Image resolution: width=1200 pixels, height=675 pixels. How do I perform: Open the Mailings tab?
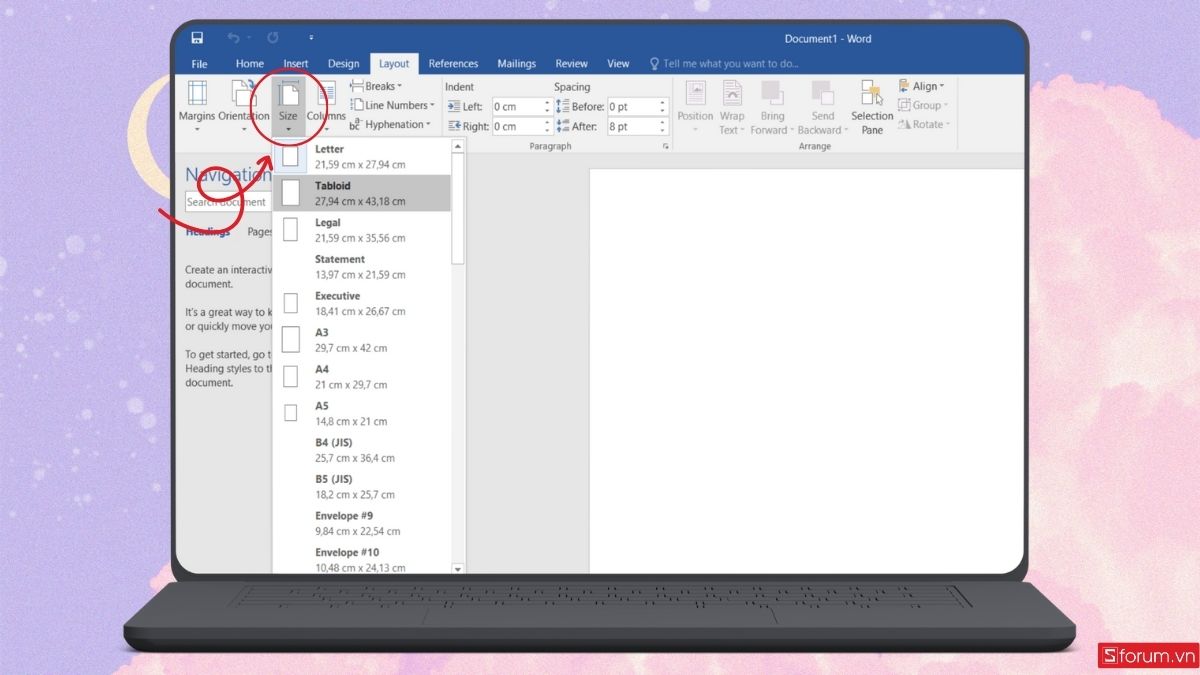coord(516,63)
